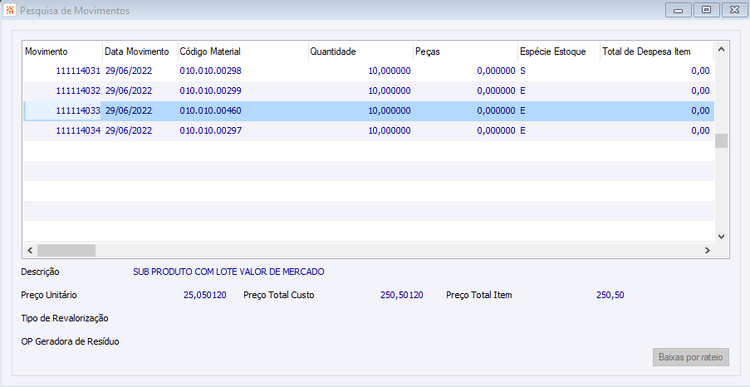Sort by the Movimento column header

click(63, 52)
